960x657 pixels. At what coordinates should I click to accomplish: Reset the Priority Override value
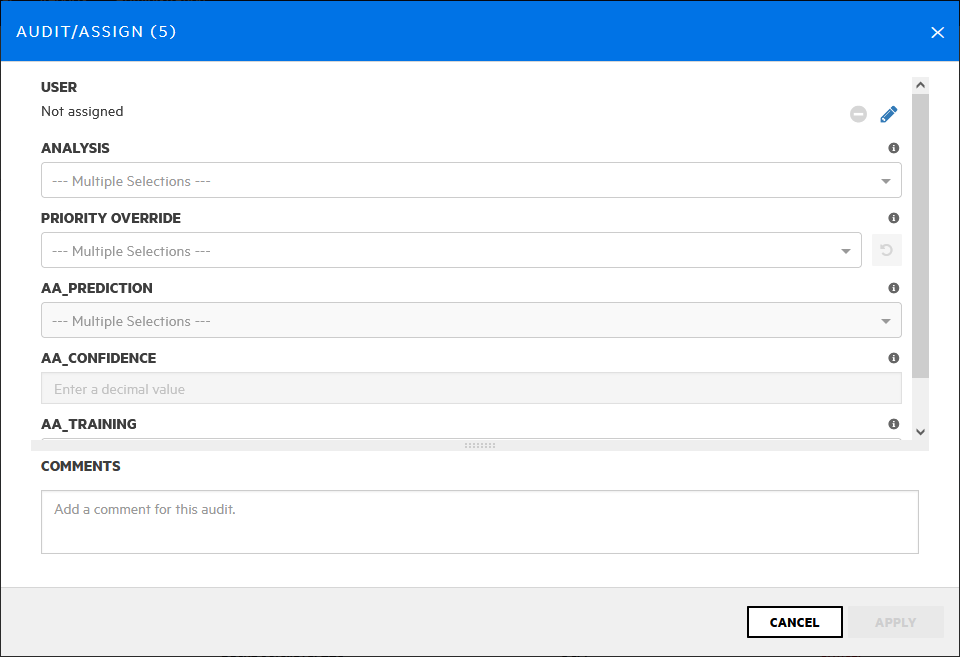[x=886, y=250]
